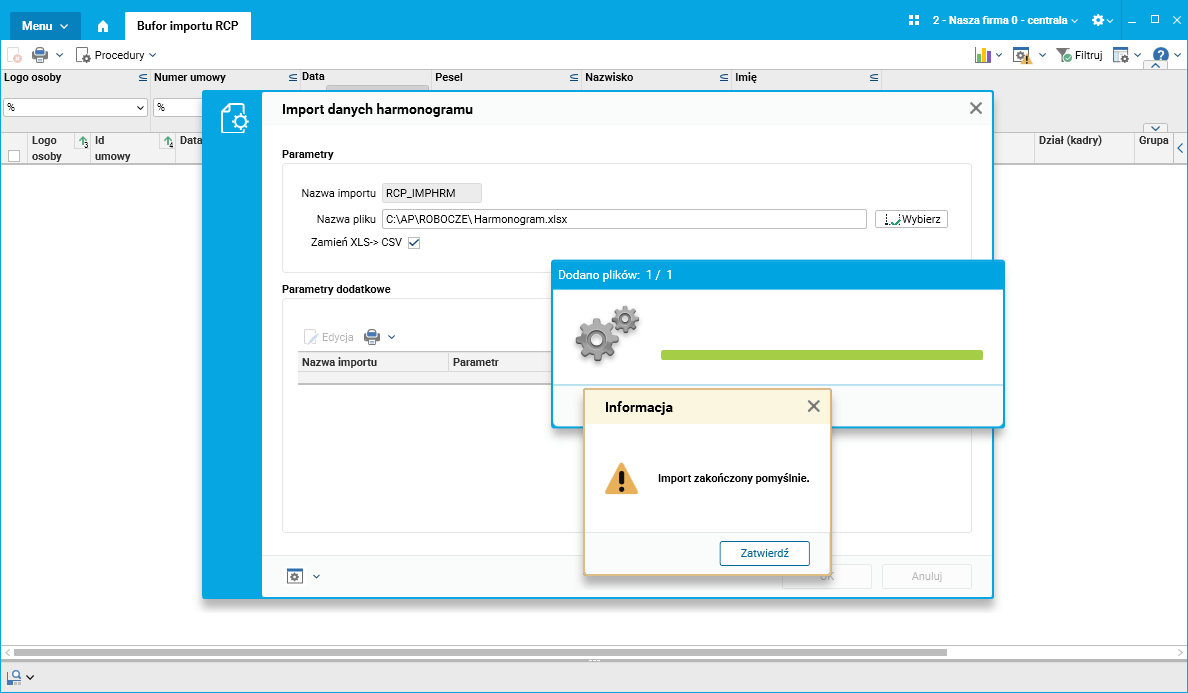Click the Nazwa importu table column header
This screenshot has width=1188, height=693.
(x=373, y=362)
